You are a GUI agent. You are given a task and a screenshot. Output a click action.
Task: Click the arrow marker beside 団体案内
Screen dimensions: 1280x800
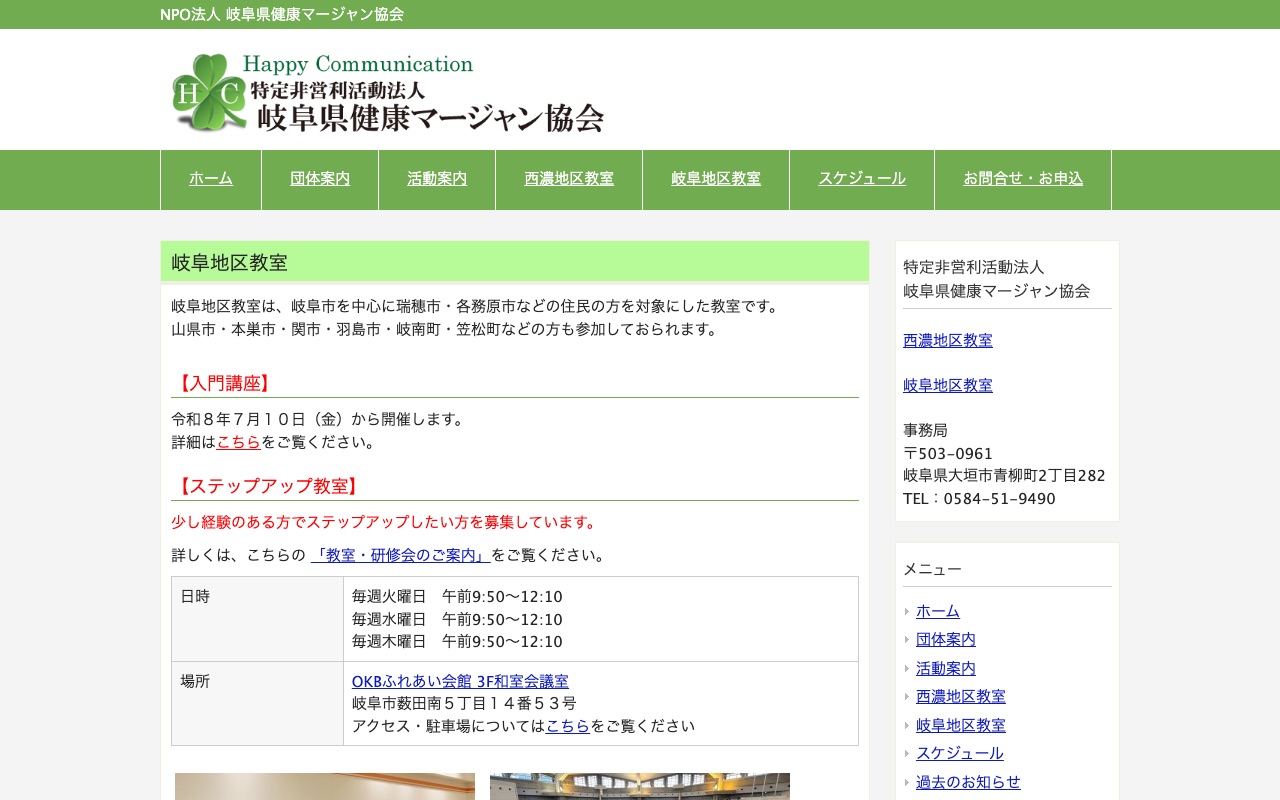pos(907,640)
